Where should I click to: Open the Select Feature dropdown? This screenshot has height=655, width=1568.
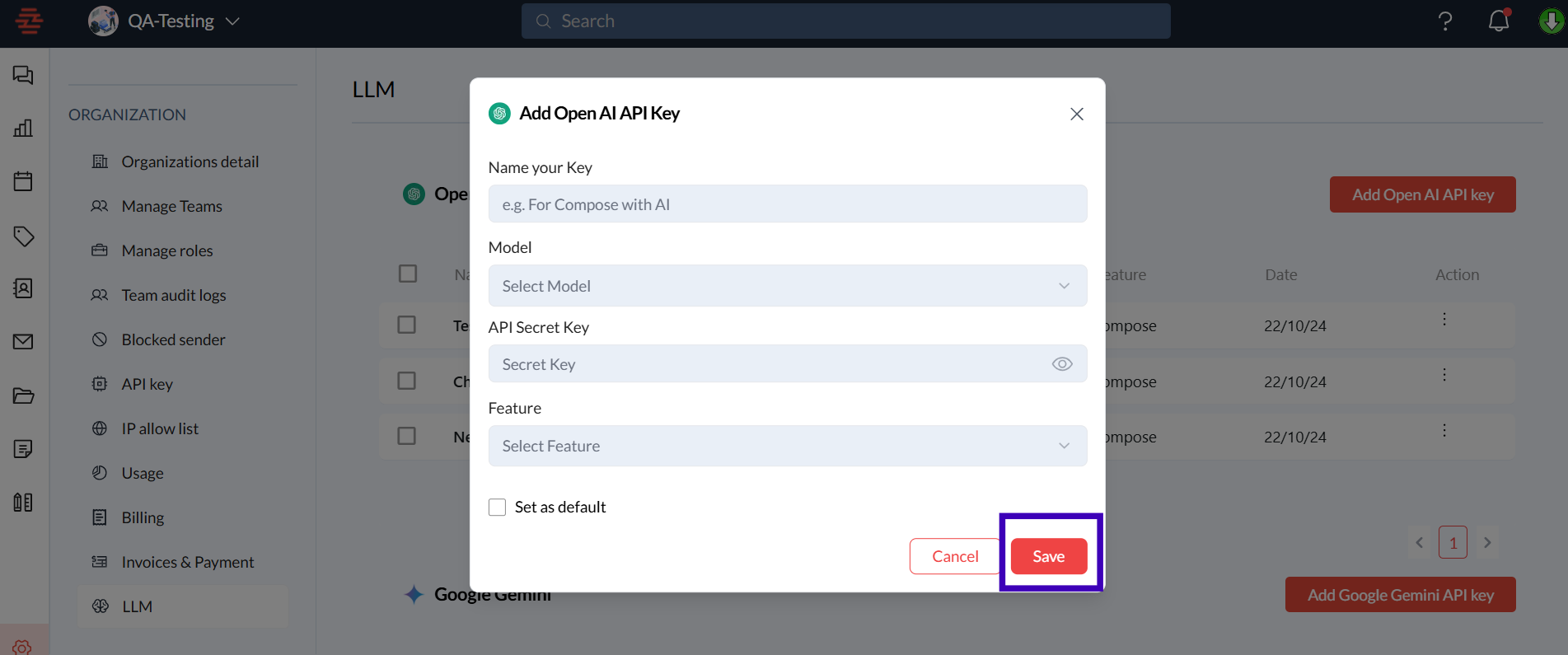(787, 446)
